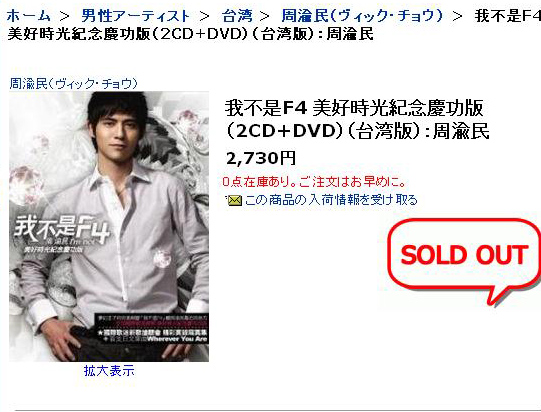The height and width of the screenshot is (412, 541).
Task: Go to the ホーム breadcrumb link
Action: (x=28, y=16)
